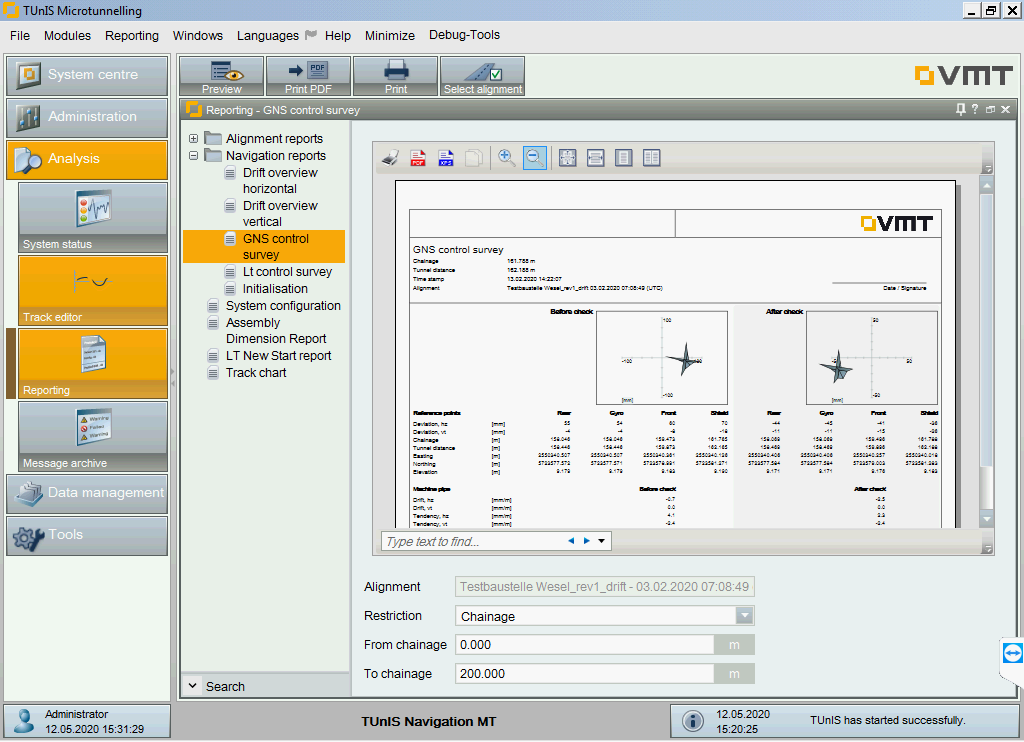
Task: Click the Administrator user icon
Action: (25, 721)
